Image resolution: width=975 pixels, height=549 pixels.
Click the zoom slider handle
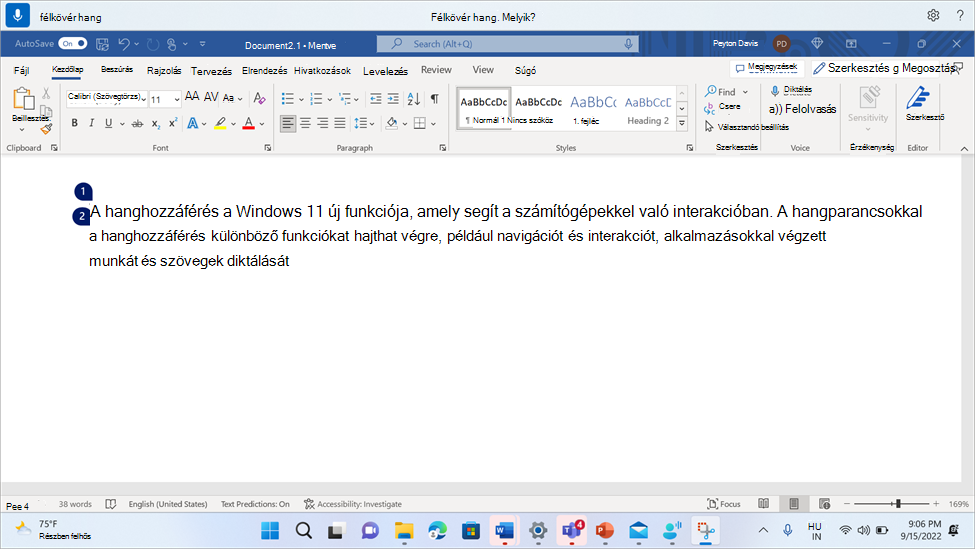click(898, 504)
